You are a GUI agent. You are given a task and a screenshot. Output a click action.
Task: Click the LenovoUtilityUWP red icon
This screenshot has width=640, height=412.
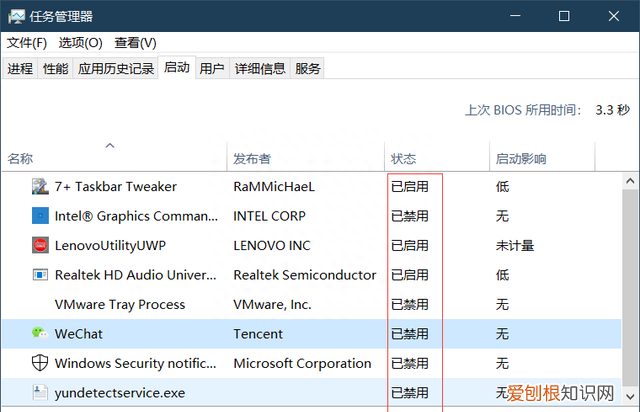click(40, 245)
